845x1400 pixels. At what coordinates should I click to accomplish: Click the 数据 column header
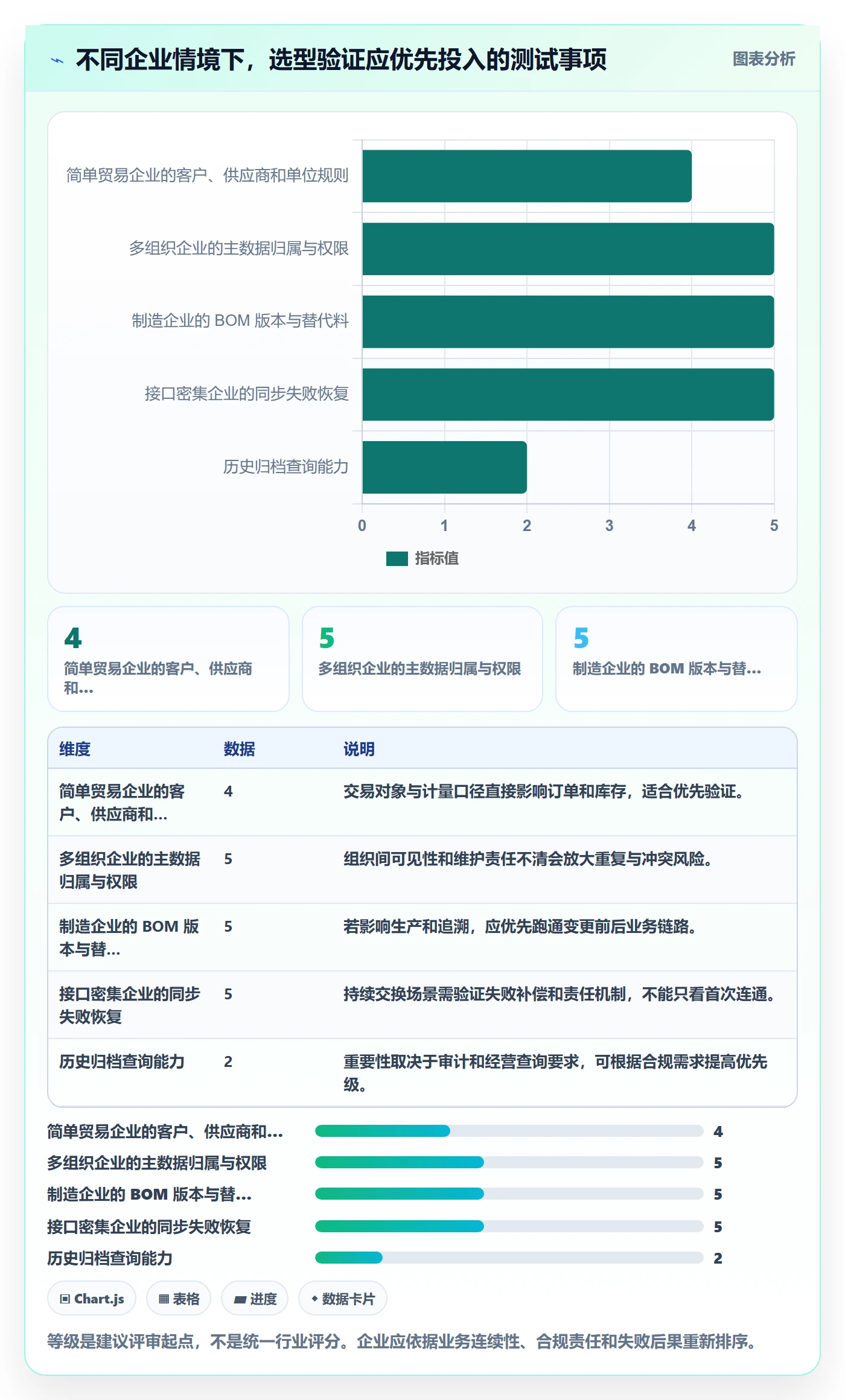(x=240, y=749)
